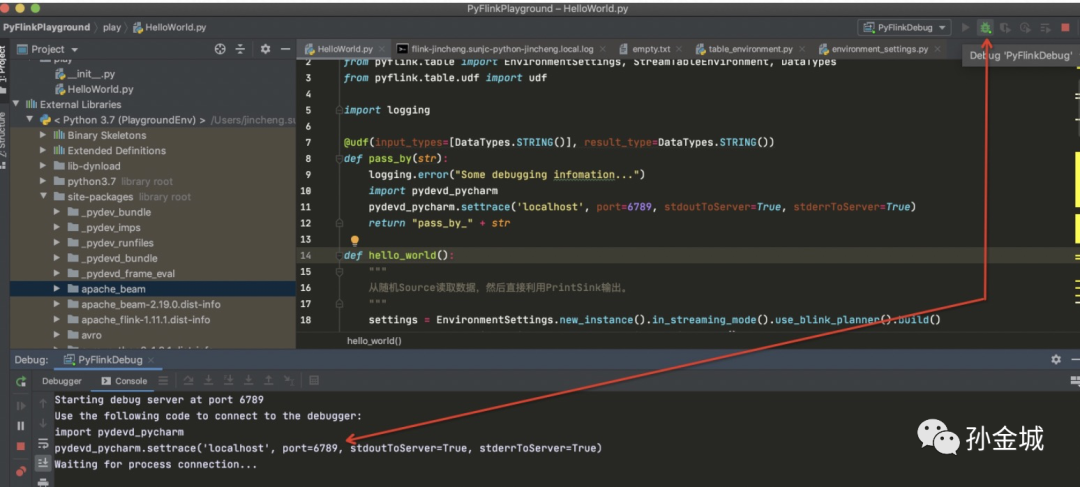Collapse the site-packages folder

[x=43, y=196]
